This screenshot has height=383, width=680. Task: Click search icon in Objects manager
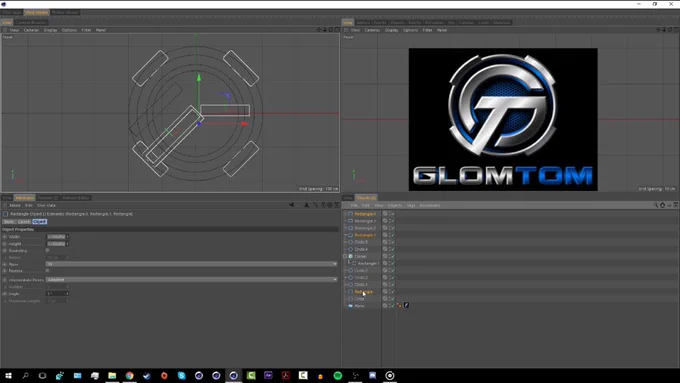[656, 205]
